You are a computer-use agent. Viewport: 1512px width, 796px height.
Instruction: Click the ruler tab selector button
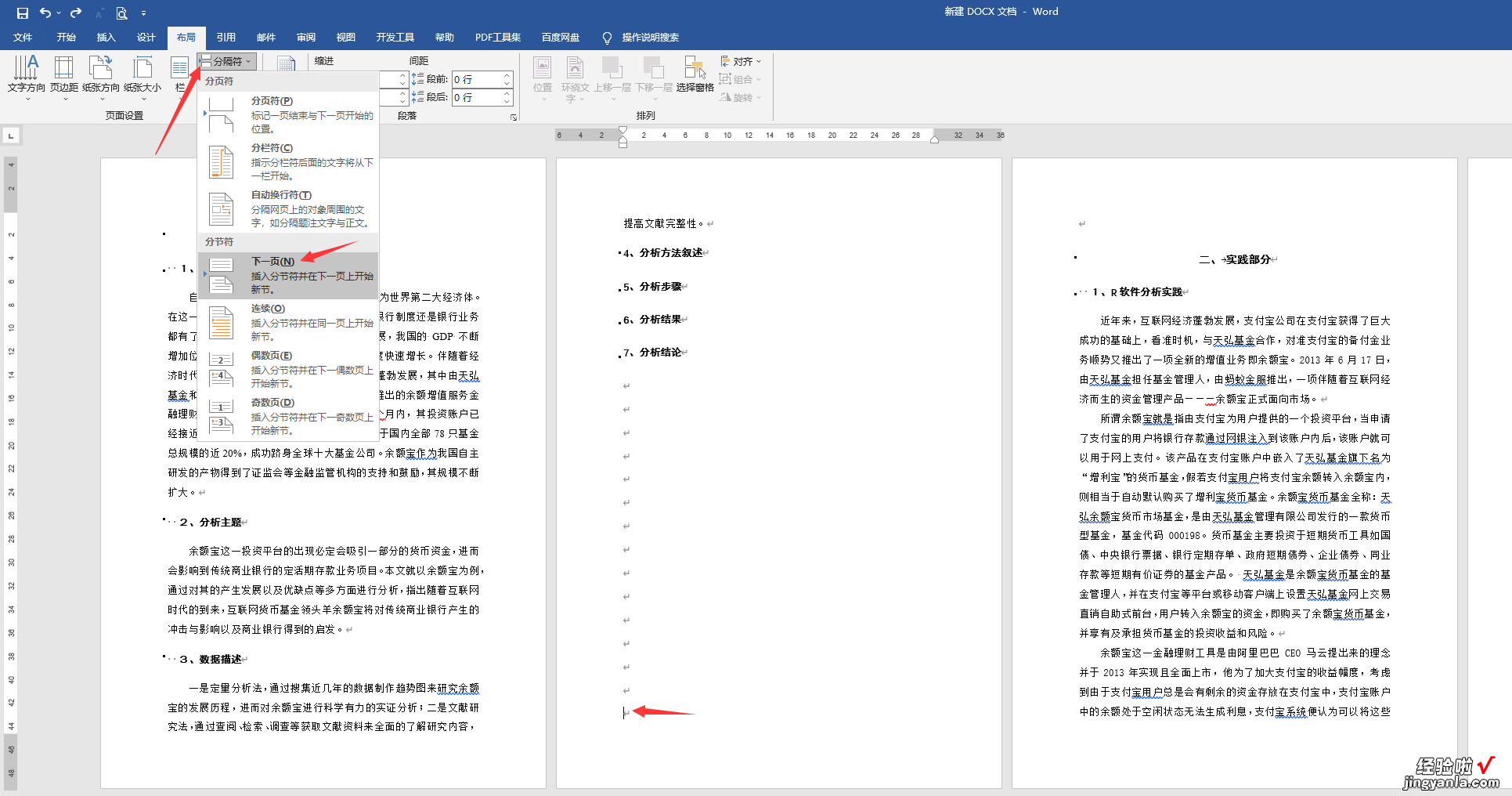click(11, 136)
